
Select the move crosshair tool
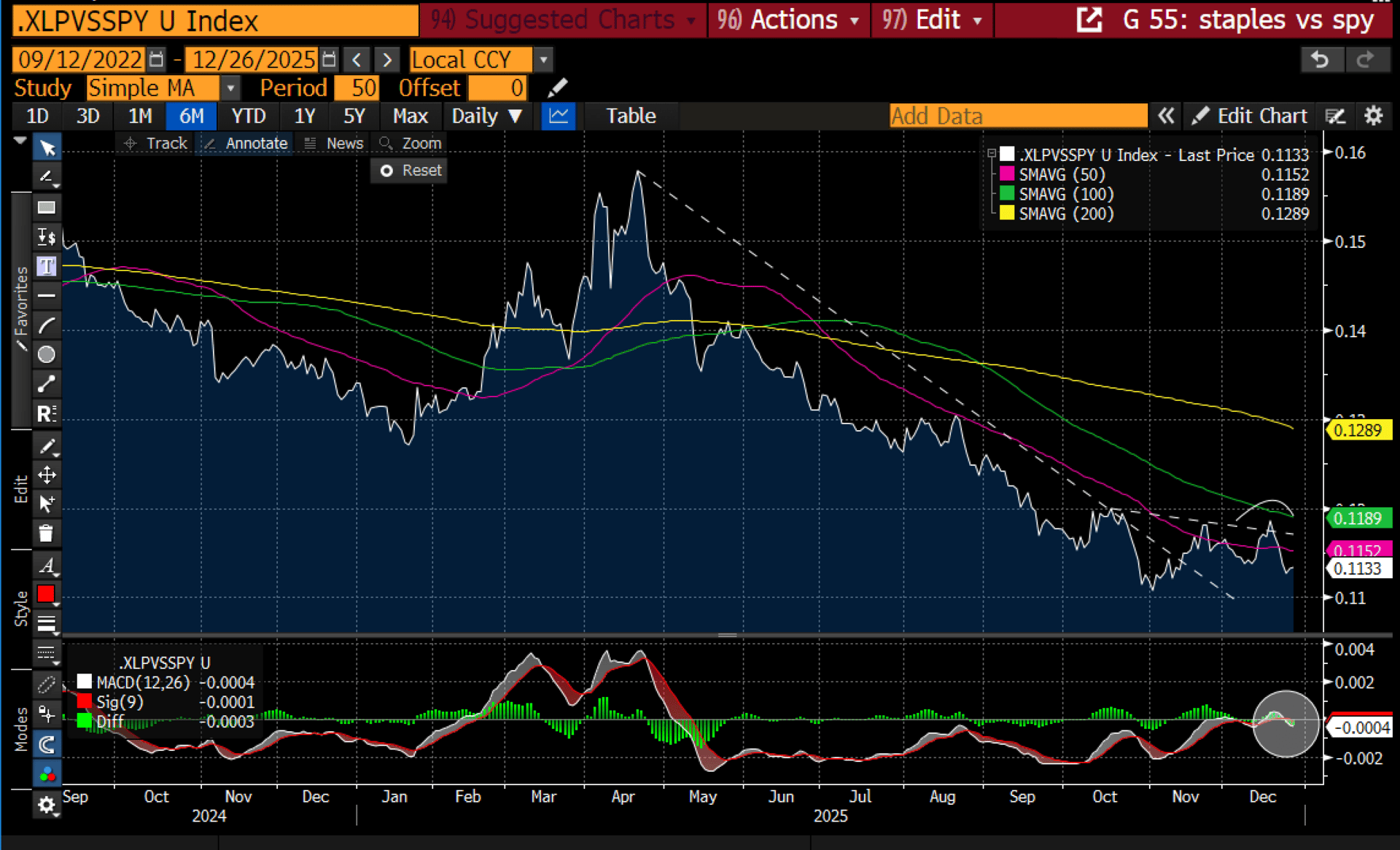pos(46,475)
